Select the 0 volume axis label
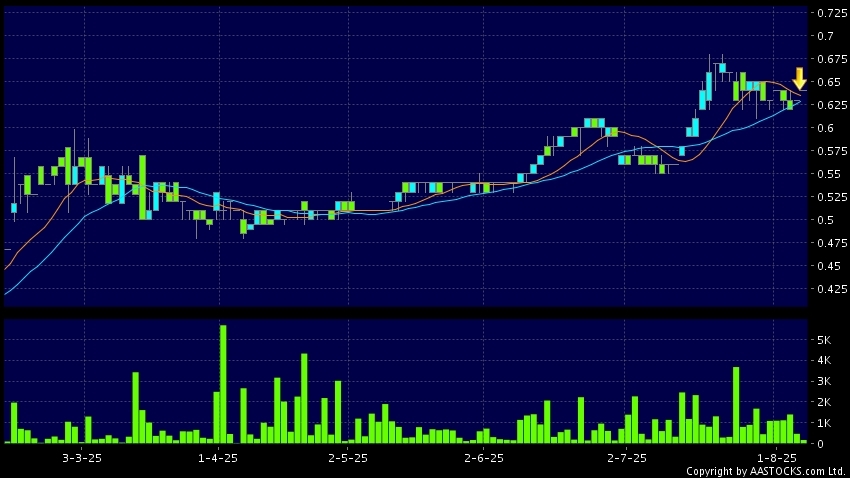The height and width of the screenshot is (478, 850). tap(820, 444)
